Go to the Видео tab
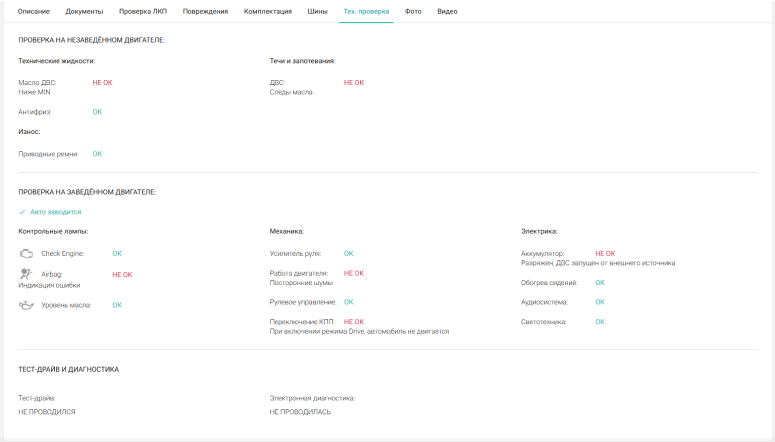775x442 pixels. click(x=447, y=11)
